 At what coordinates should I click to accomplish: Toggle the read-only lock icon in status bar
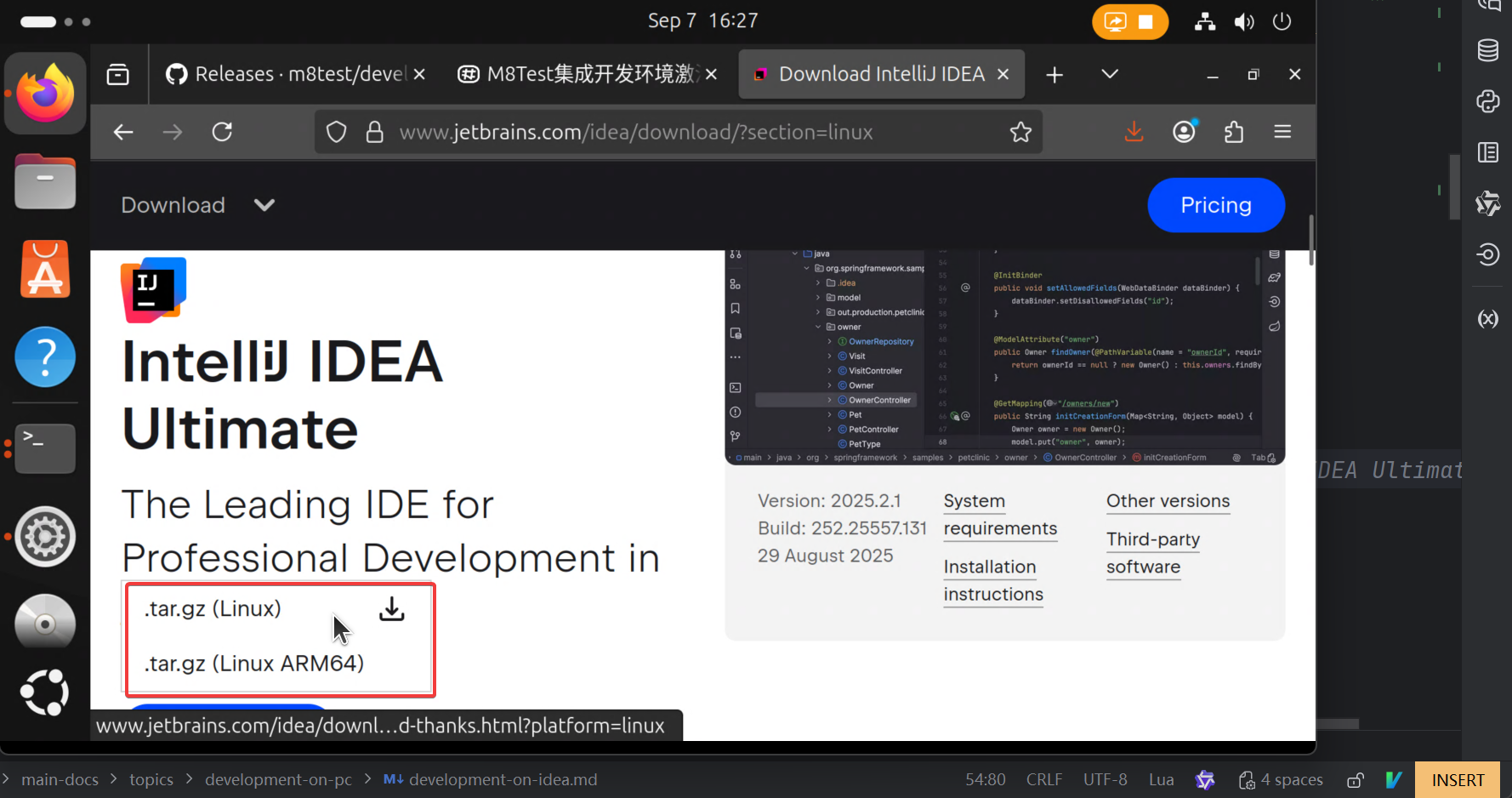1356,780
